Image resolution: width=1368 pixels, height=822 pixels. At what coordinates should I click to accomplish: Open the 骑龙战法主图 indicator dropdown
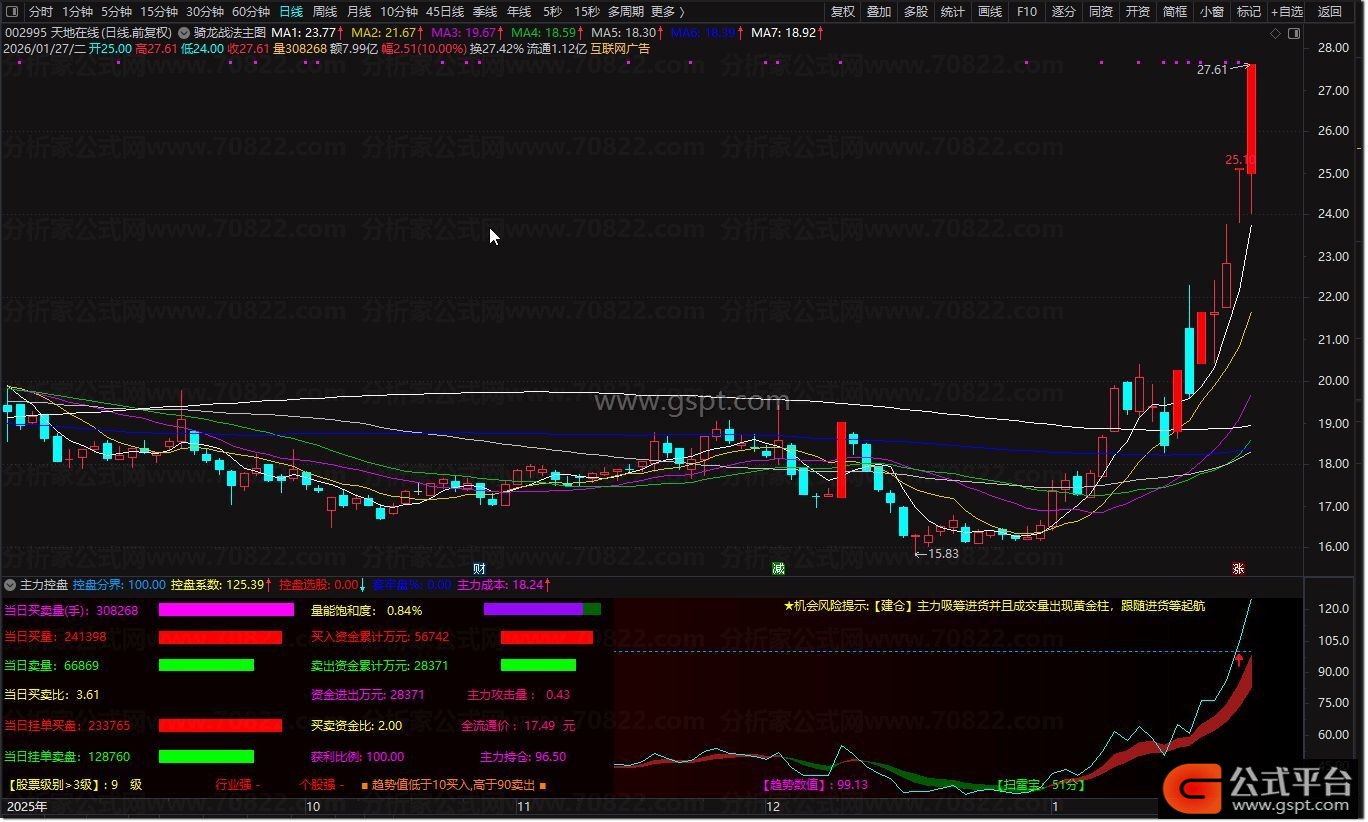coord(185,32)
